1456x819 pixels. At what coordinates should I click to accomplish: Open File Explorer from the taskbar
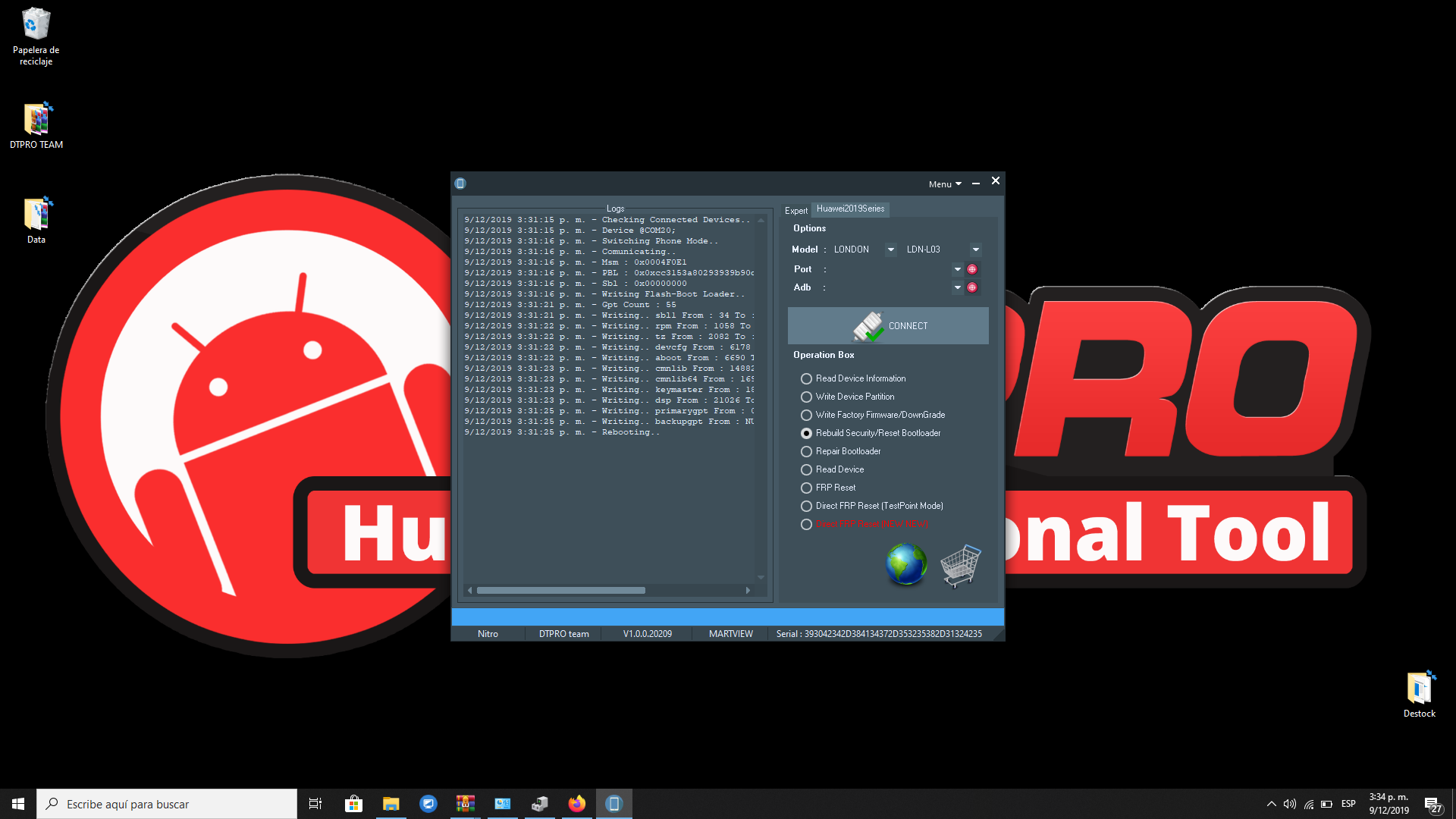(x=391, y=804)
